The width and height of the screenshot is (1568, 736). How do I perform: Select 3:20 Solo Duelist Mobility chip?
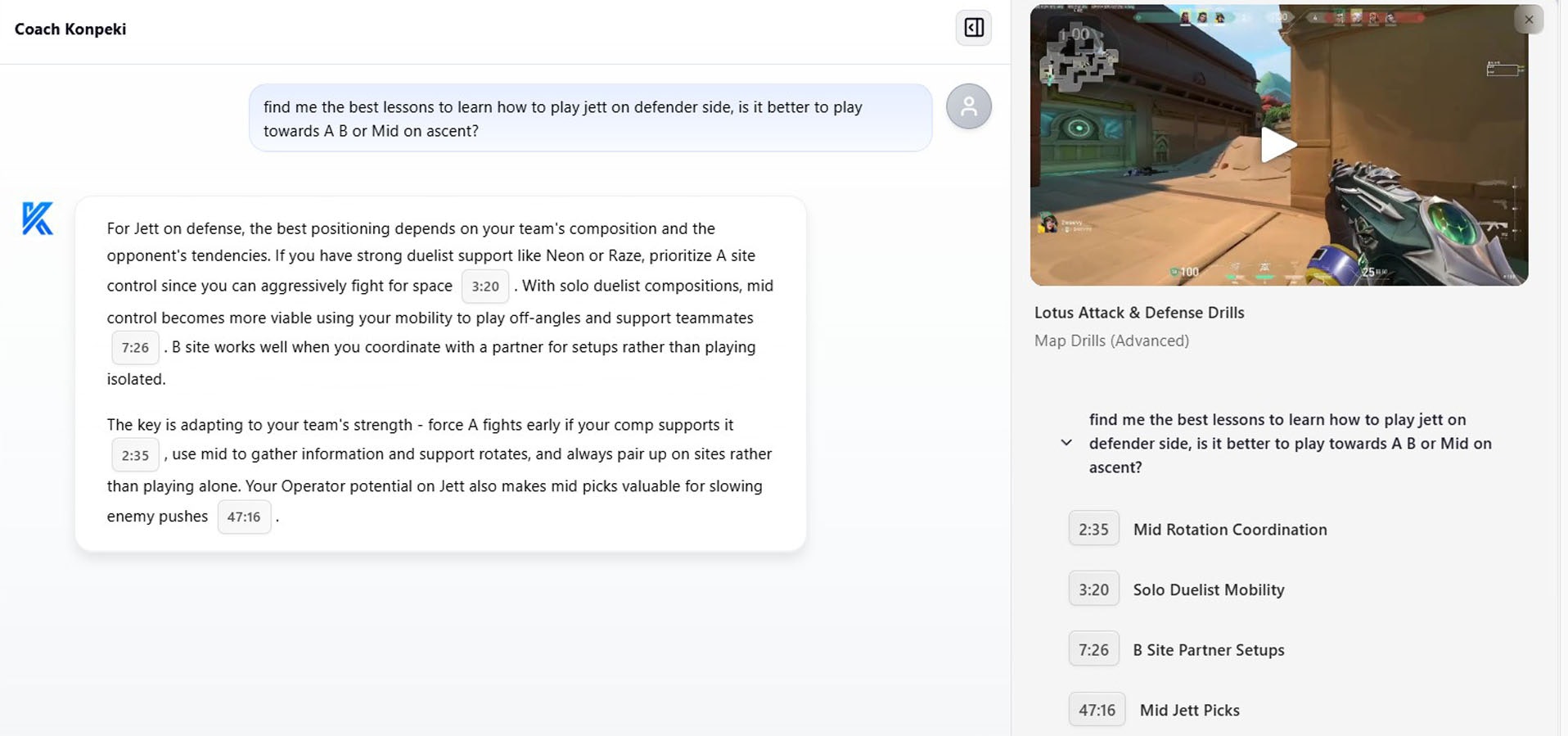tap(1093, 589)
